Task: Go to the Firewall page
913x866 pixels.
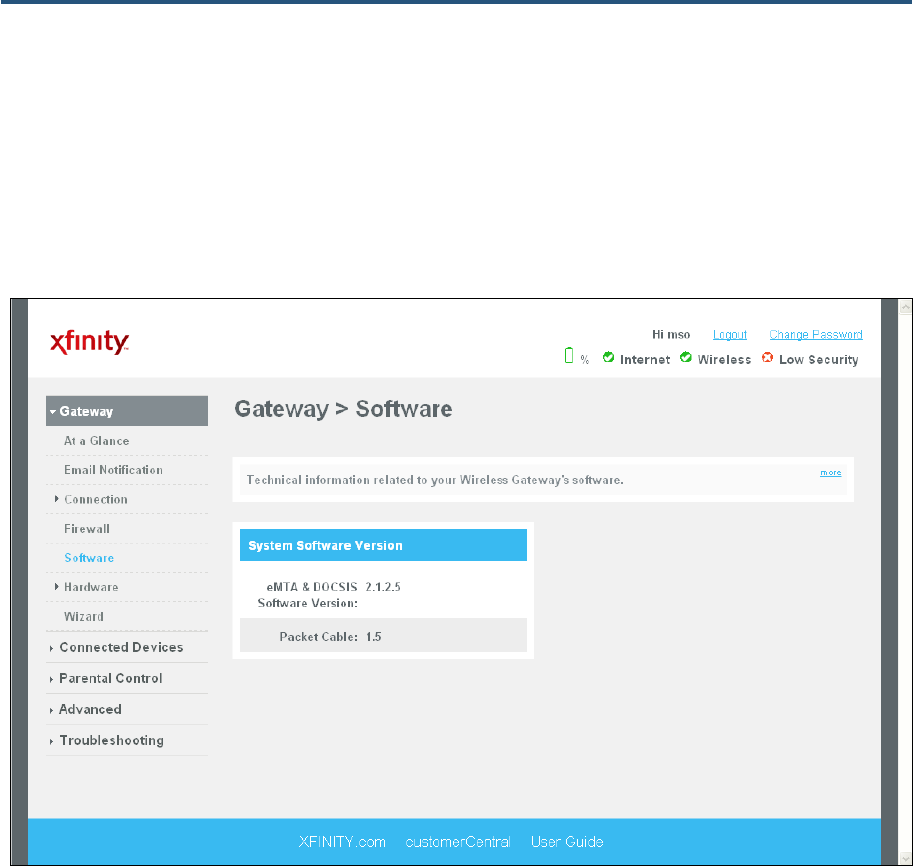Action: coord(87,528)
